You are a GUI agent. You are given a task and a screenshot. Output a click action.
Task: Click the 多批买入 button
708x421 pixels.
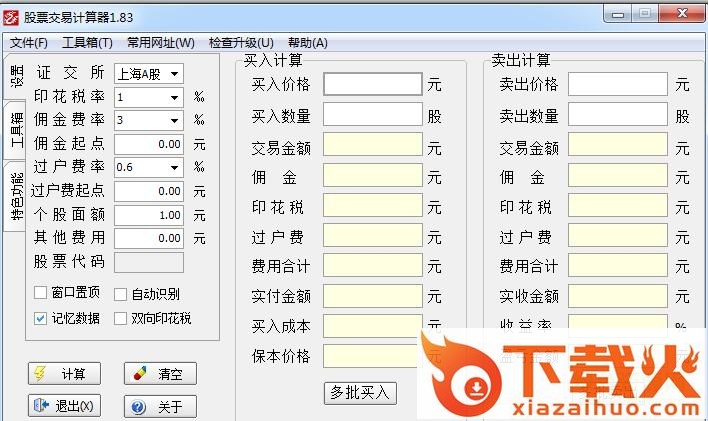pyautogui.click(x=360, y=393)
